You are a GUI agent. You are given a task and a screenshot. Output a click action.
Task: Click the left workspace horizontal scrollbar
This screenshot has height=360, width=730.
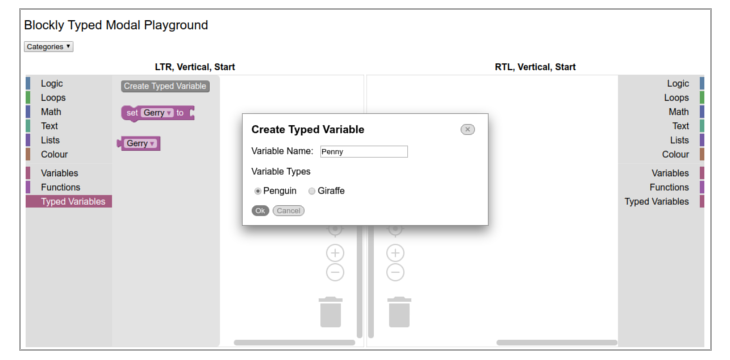coord(294,342)
